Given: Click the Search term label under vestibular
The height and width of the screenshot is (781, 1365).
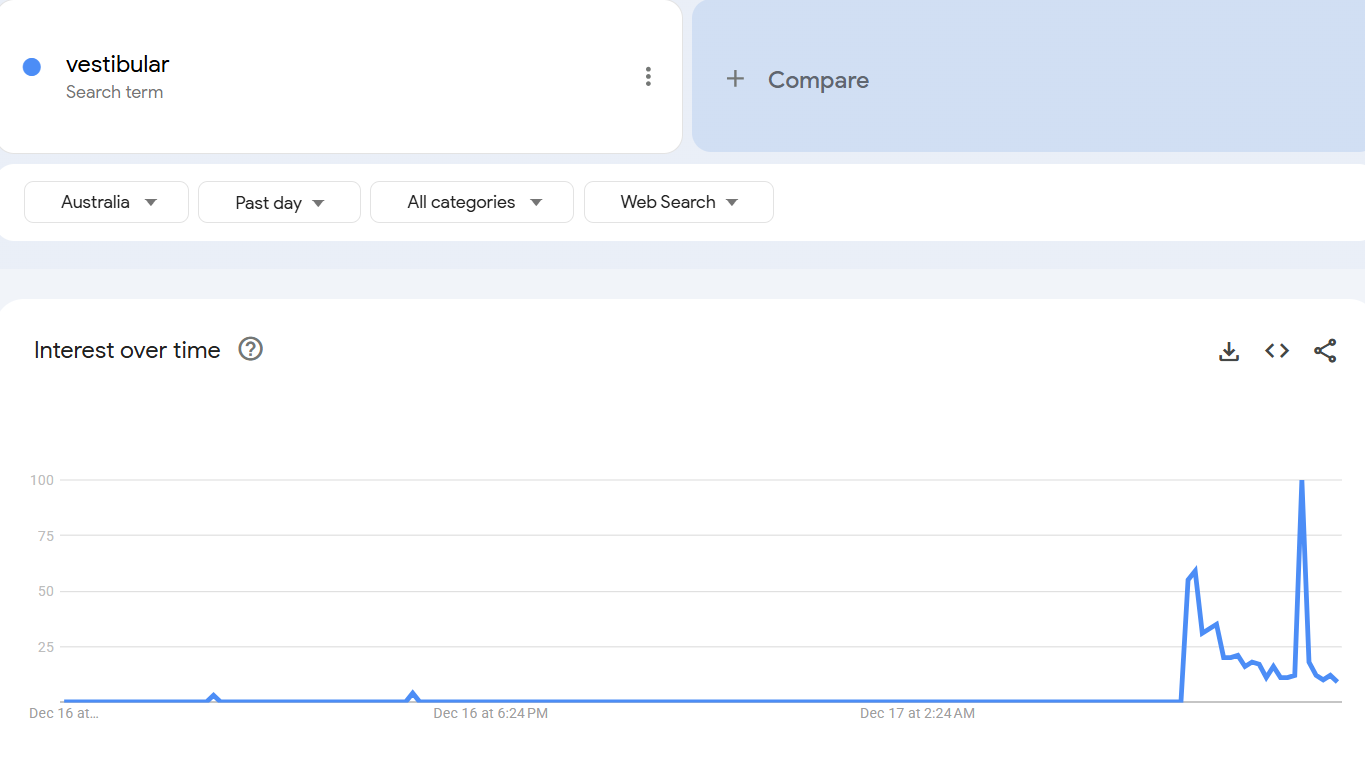Looking at the screenshot, I should (114, 92).
